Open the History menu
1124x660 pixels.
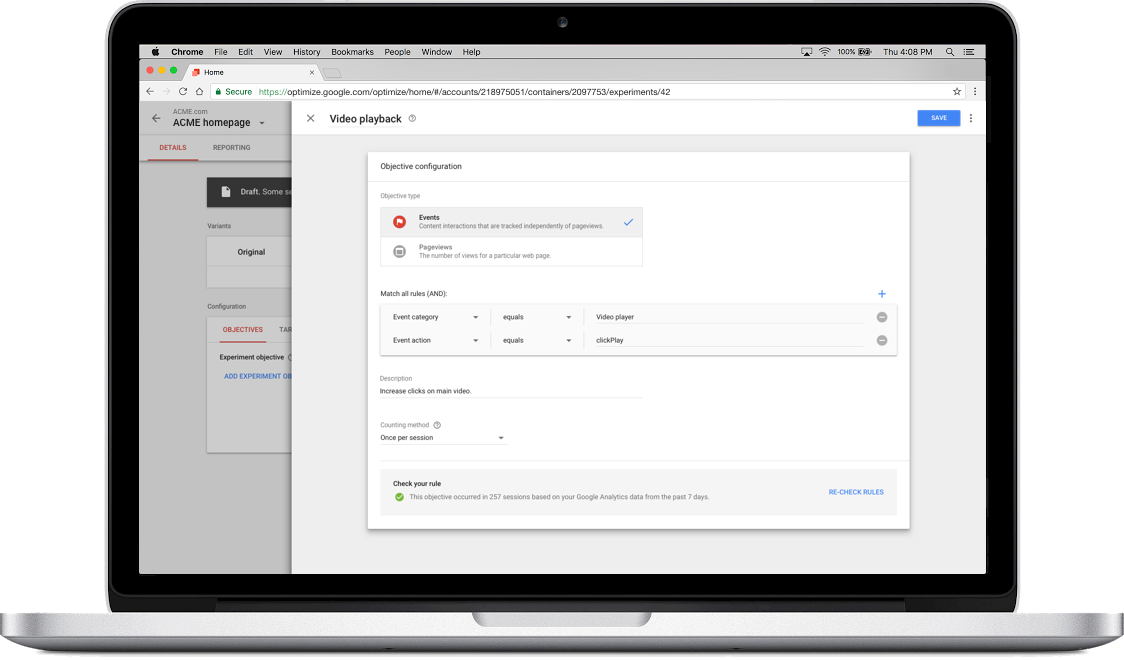click(307, 52)
